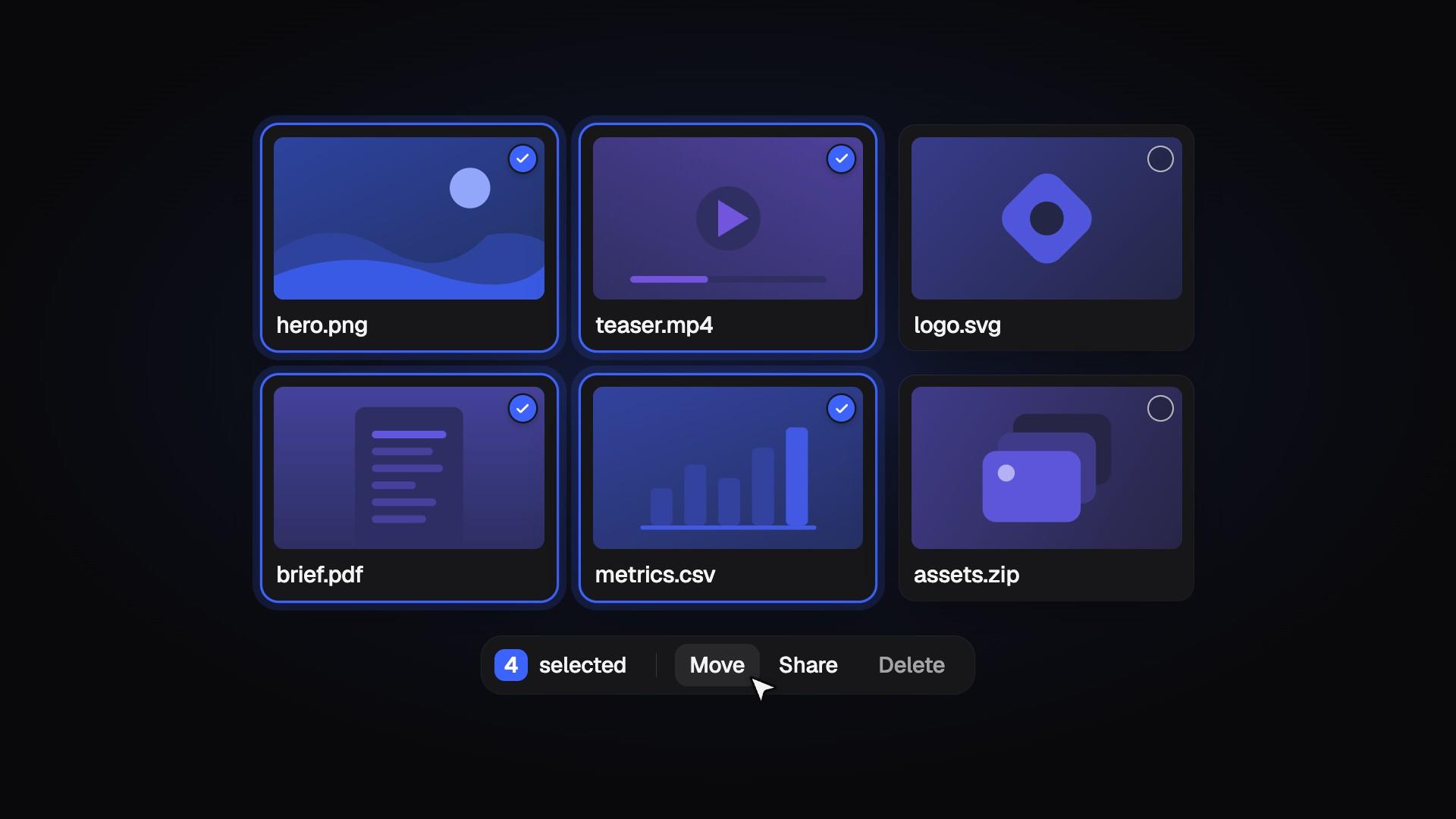The height and width of the screenshot is (819, 1456).
Task: Deselect brief.pdf via its checkmark
Action: point(522,409)
